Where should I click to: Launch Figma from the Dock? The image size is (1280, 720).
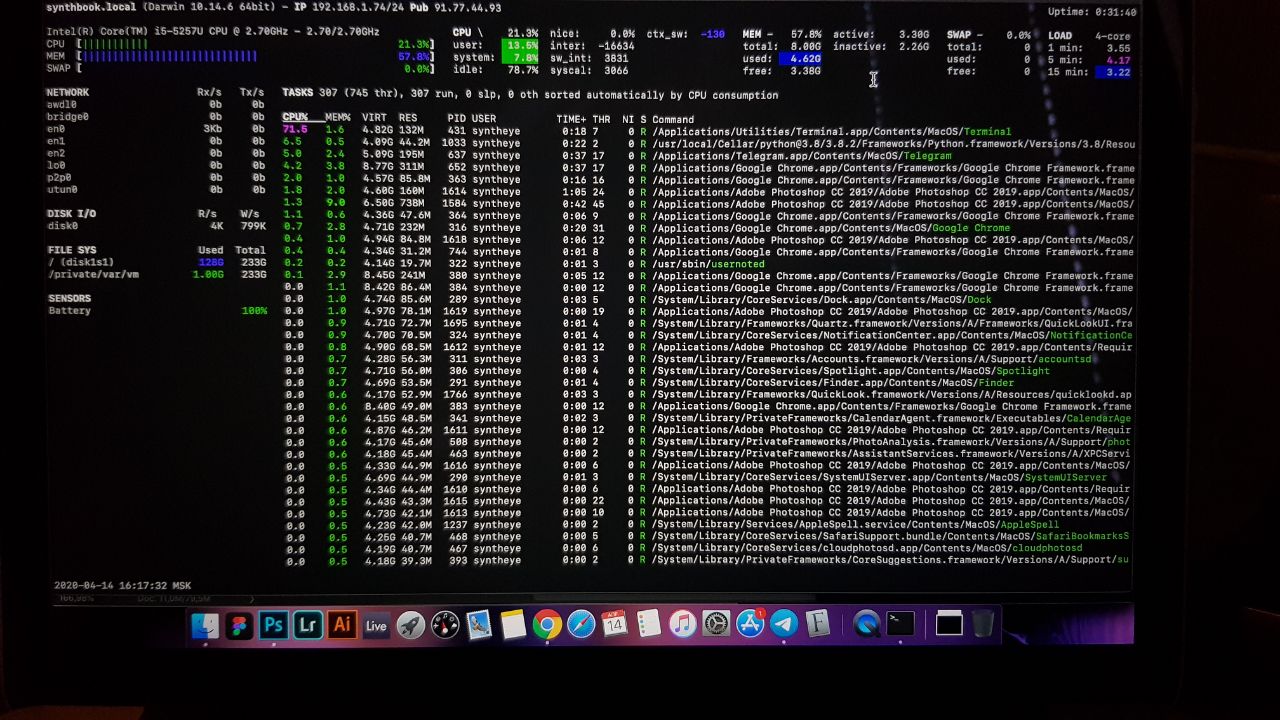(x=238, y=626)
